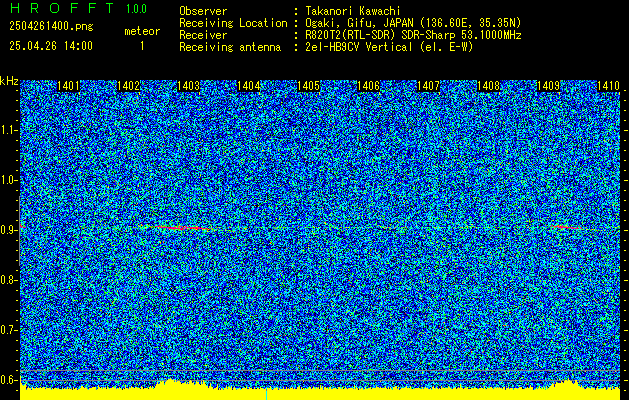Click the 0.6 kHz axis label
Image resolution: width=629 pixels, height=400 pixels.
click(9, 380)
